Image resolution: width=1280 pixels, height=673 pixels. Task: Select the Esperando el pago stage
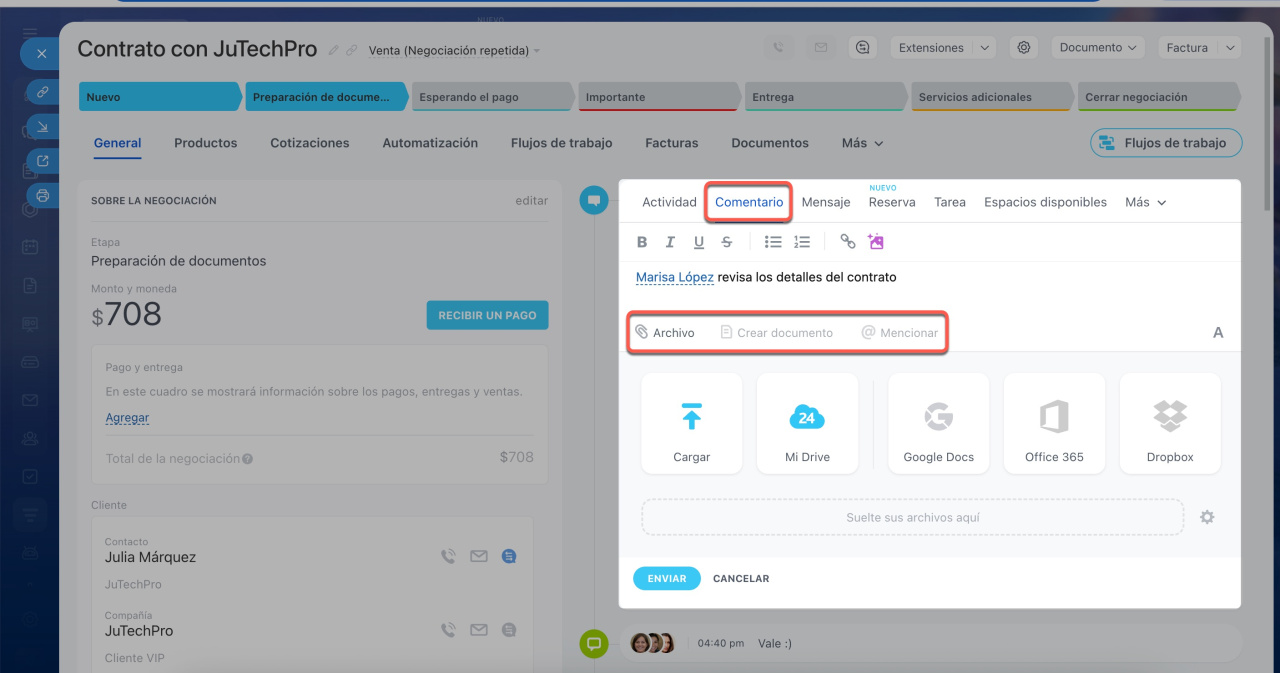click(491, 97)
